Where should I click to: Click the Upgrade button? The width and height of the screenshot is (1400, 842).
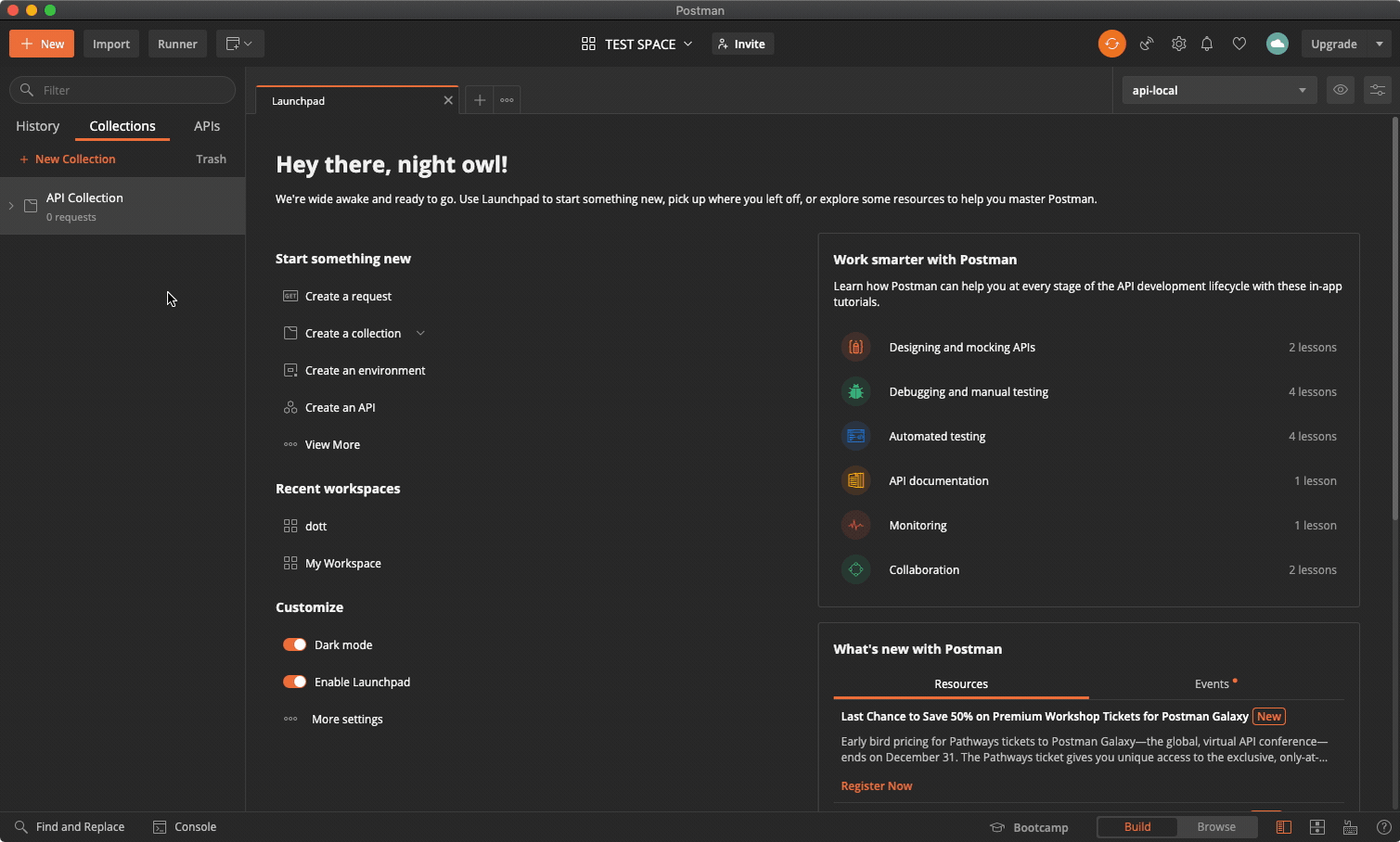point(1334,44)
